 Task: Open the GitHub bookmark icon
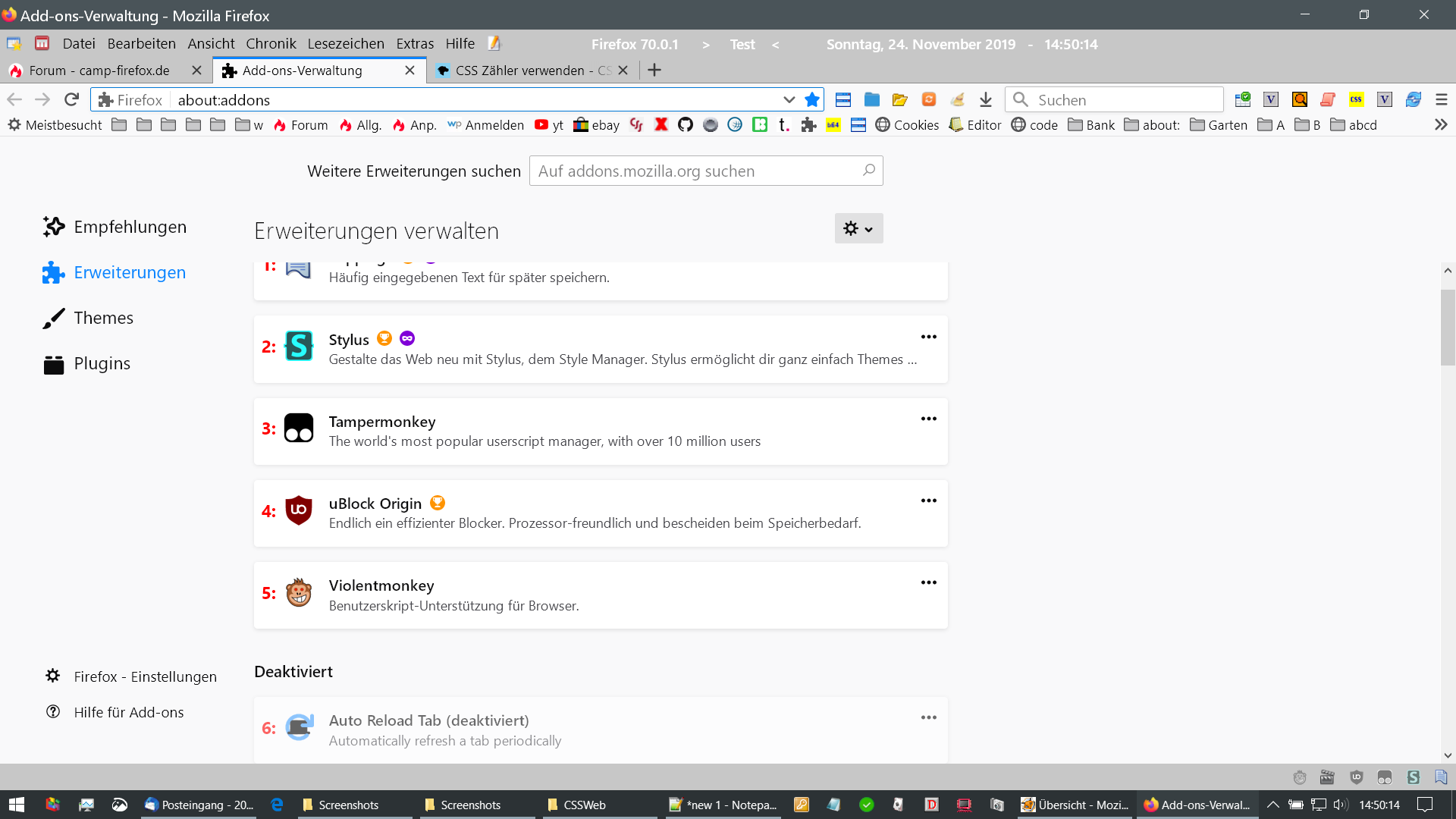685,125
